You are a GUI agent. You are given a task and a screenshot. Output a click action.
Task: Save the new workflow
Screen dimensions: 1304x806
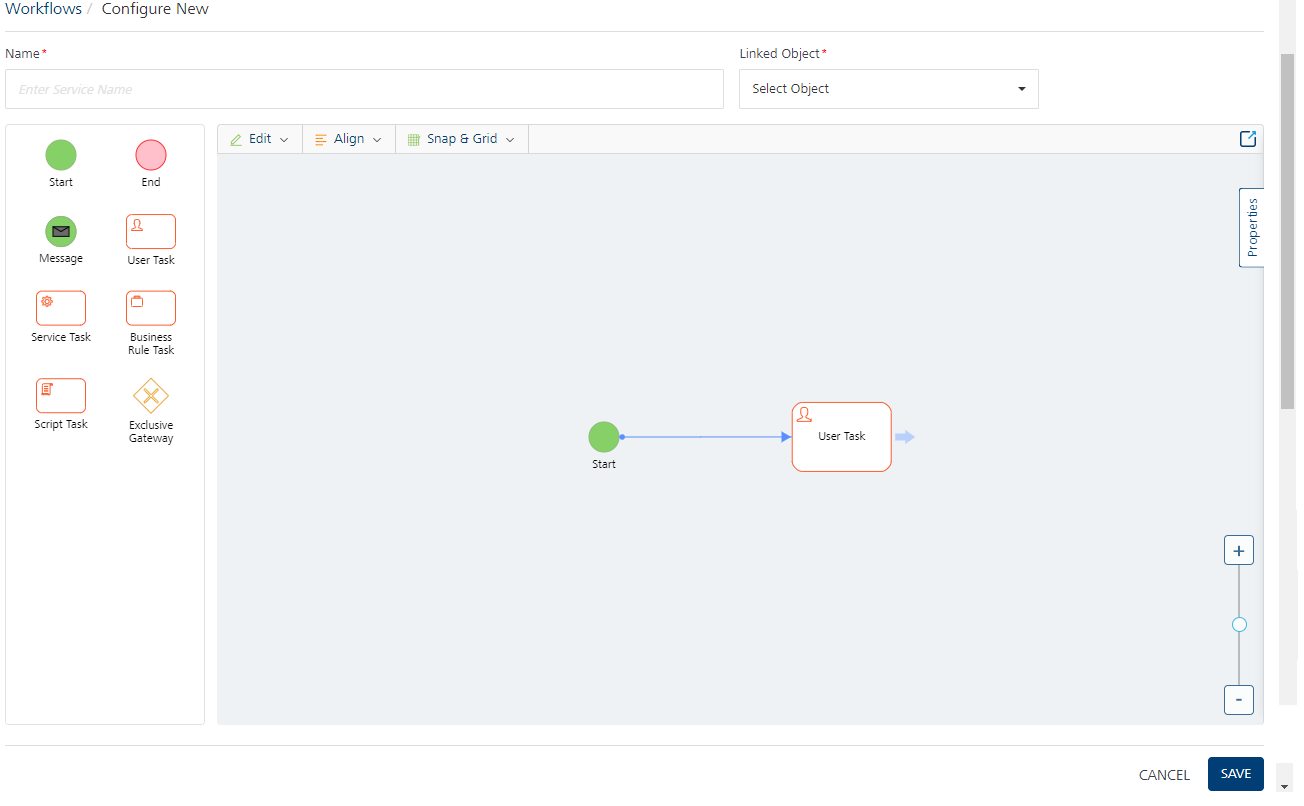point(1235,773)
